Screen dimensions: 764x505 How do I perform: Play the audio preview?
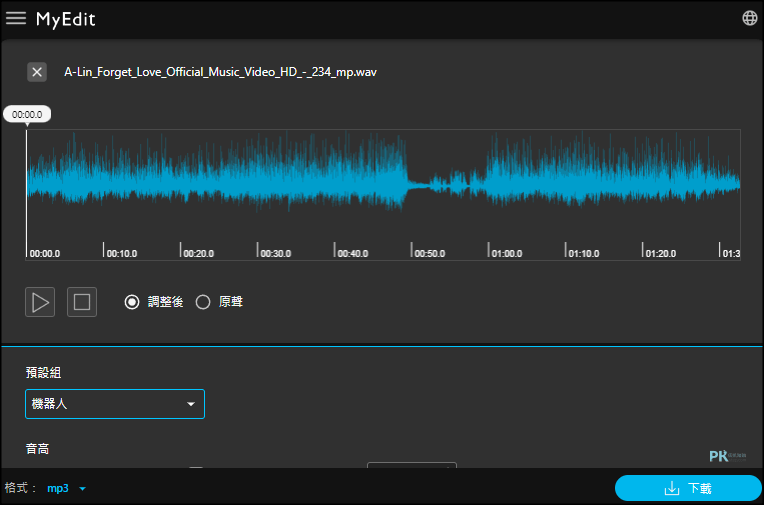40,302
